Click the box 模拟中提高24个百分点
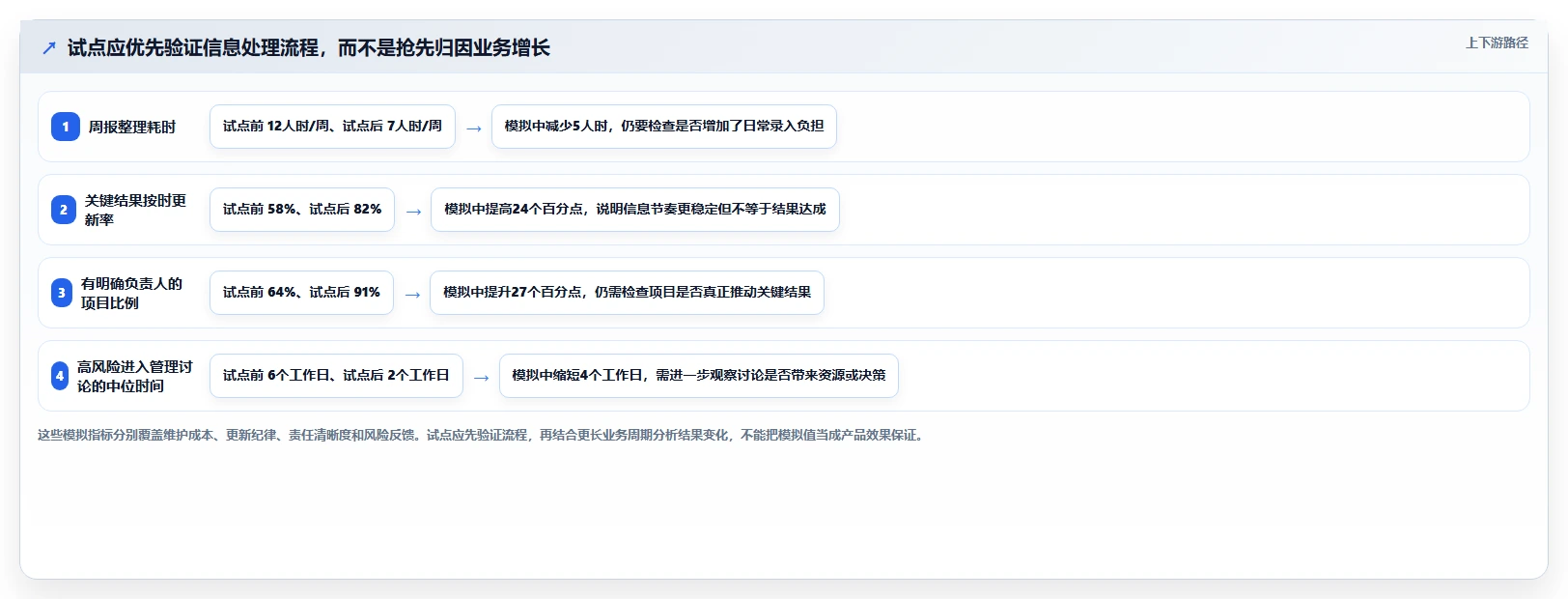 tap(635, 210)
